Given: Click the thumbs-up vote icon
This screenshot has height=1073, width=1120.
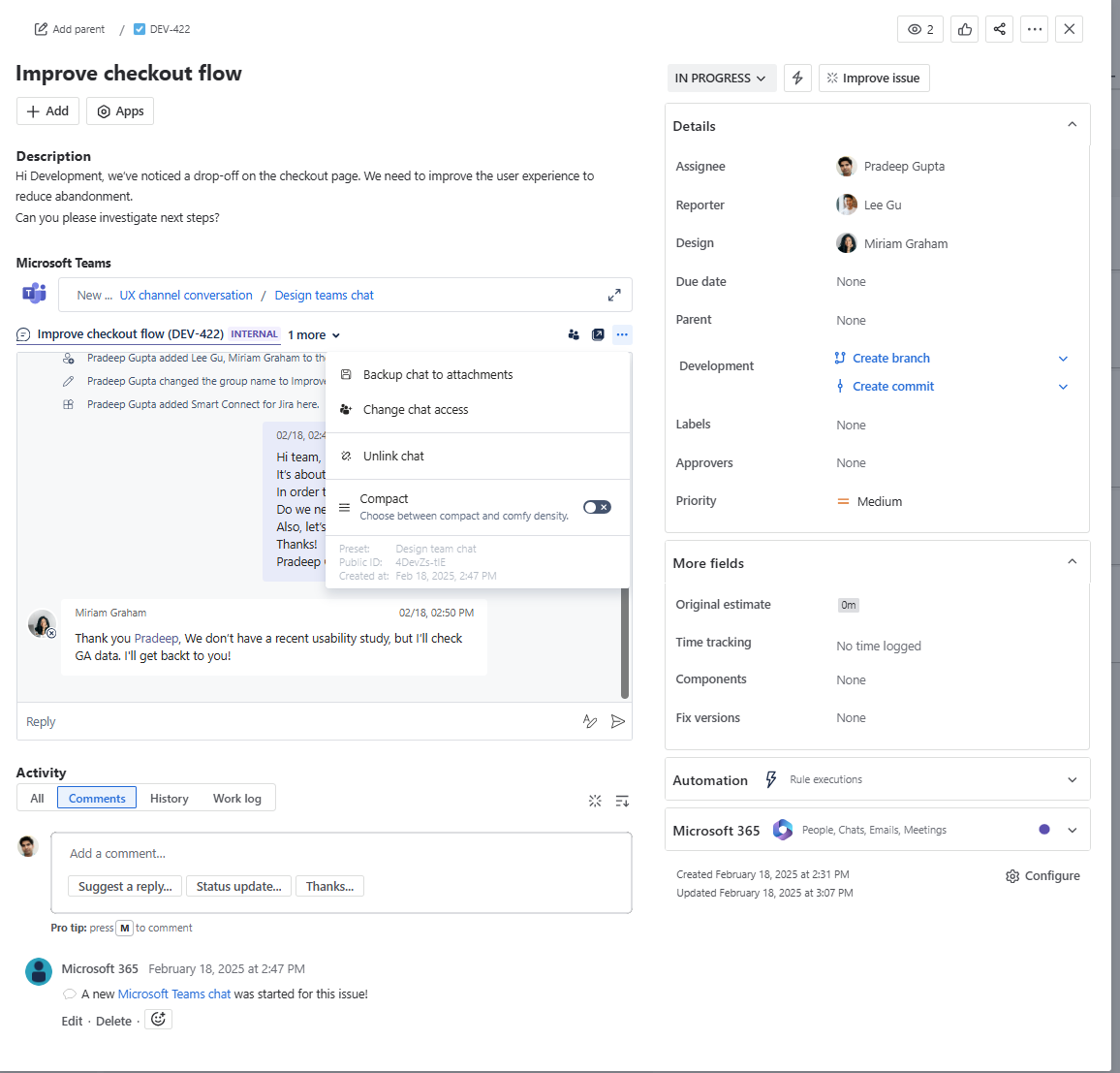Looking at the screenshot, I should (x=964, y=29).
